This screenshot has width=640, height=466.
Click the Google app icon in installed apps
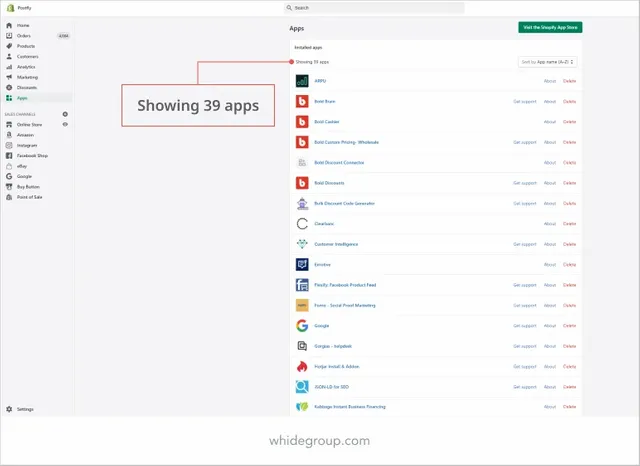(302, 326)
